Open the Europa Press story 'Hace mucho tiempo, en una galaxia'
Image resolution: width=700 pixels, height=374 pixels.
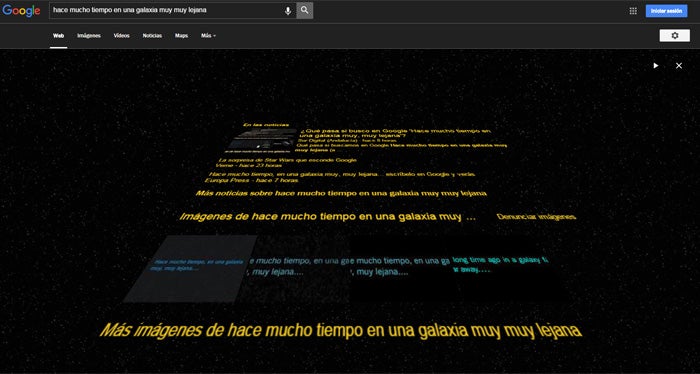point(342,174)
